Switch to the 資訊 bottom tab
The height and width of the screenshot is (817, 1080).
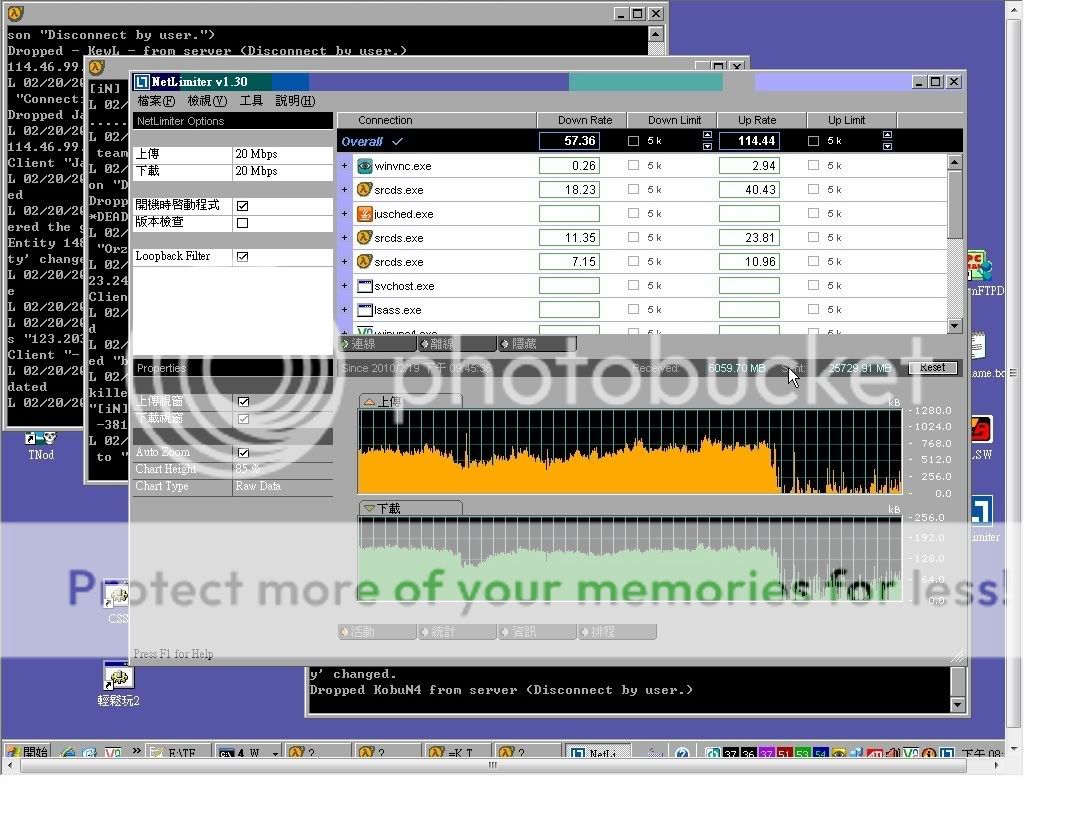coord(537,632)
